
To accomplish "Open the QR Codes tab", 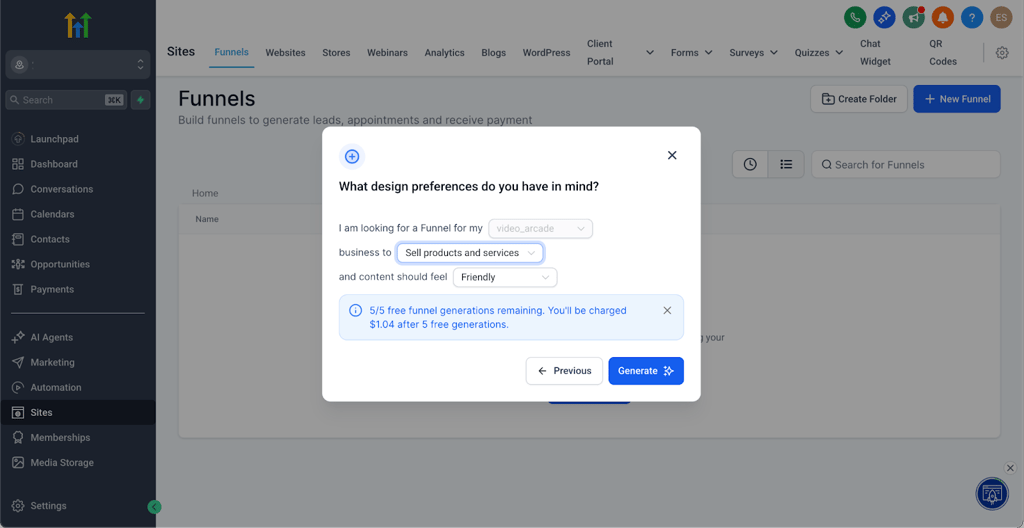I will [943, 53].
